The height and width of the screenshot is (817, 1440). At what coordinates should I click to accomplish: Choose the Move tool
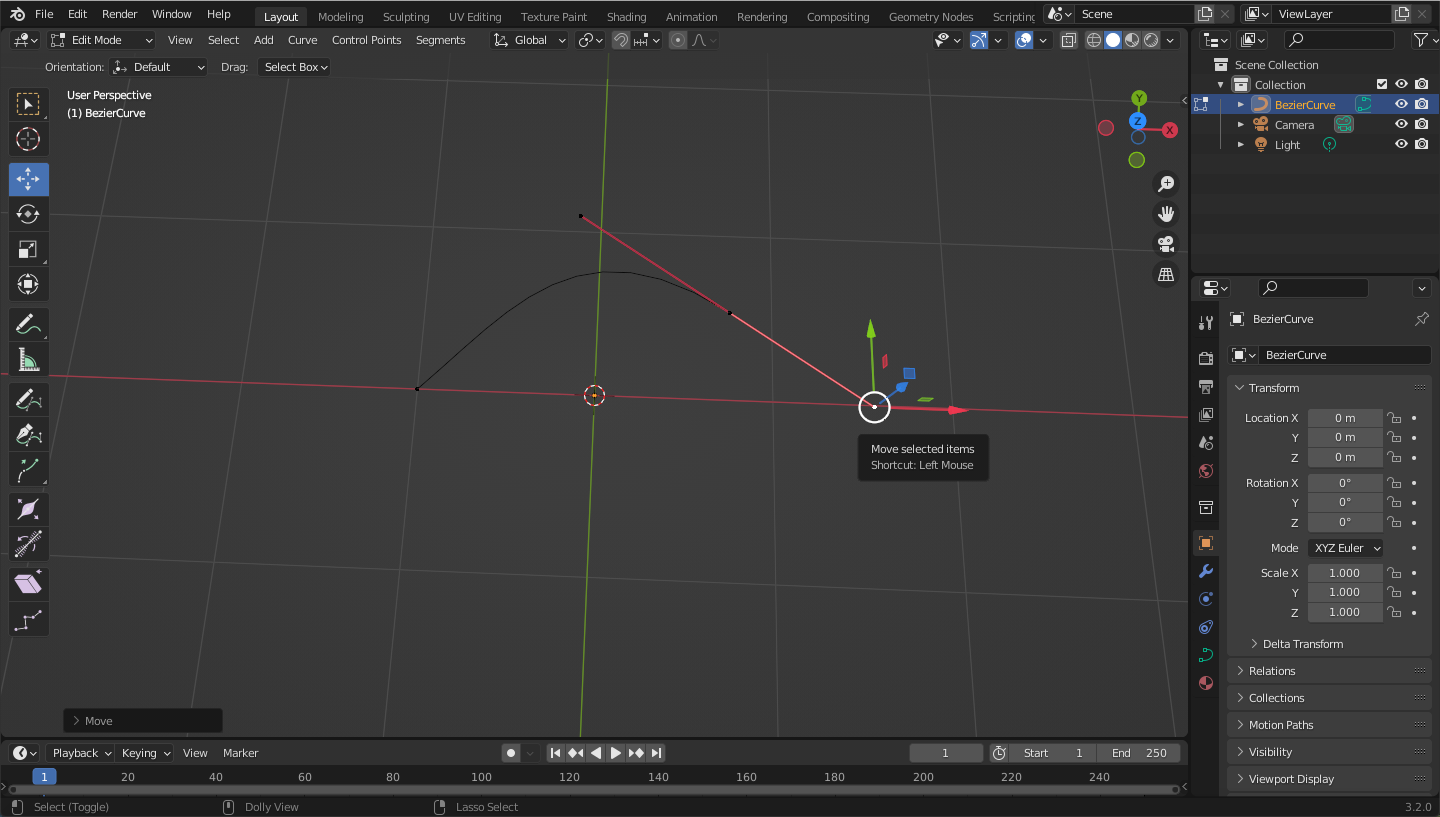pos(28,180)
